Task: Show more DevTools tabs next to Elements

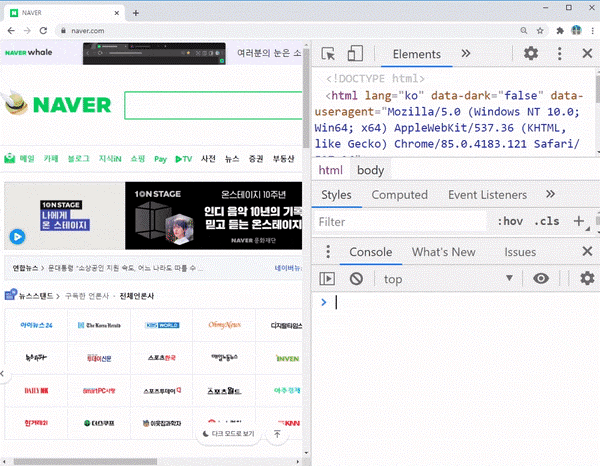Action: coord(466,53)
